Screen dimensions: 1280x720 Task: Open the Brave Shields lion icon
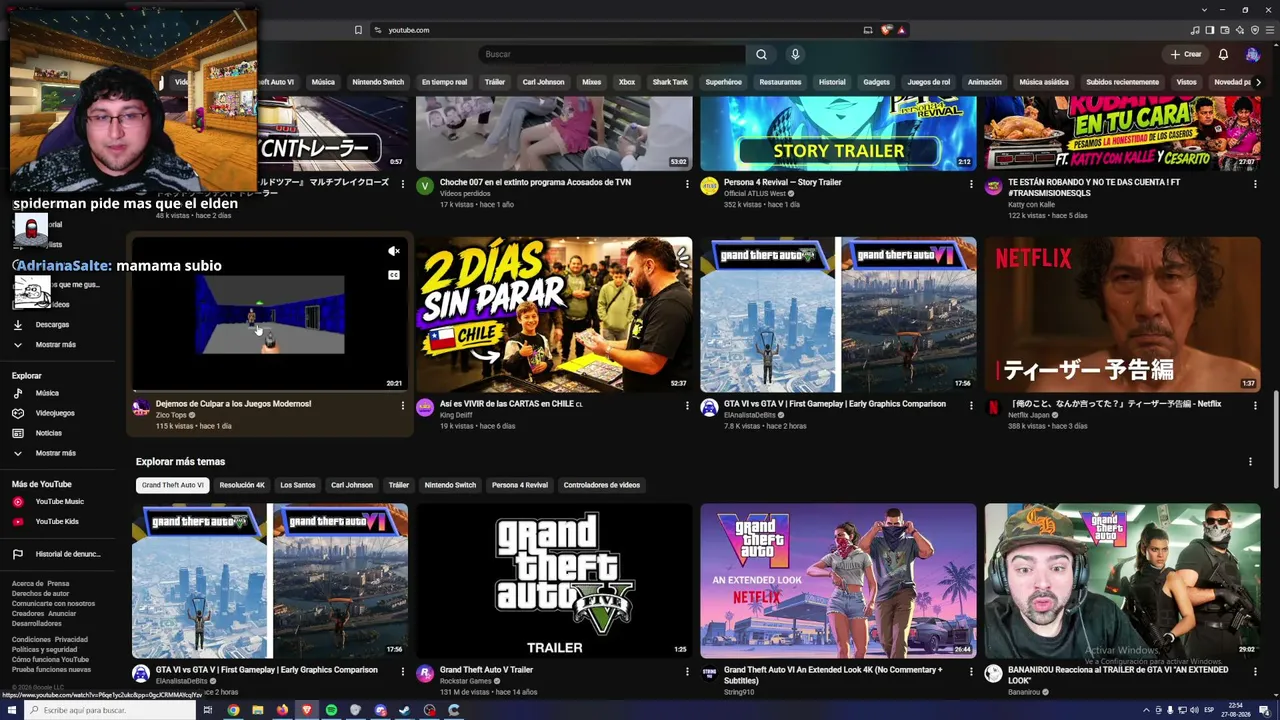(886, 30)
